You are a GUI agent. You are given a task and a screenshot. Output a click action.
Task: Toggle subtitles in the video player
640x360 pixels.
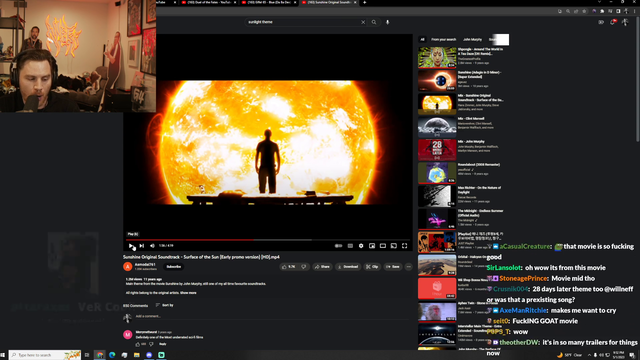point(350,246)
